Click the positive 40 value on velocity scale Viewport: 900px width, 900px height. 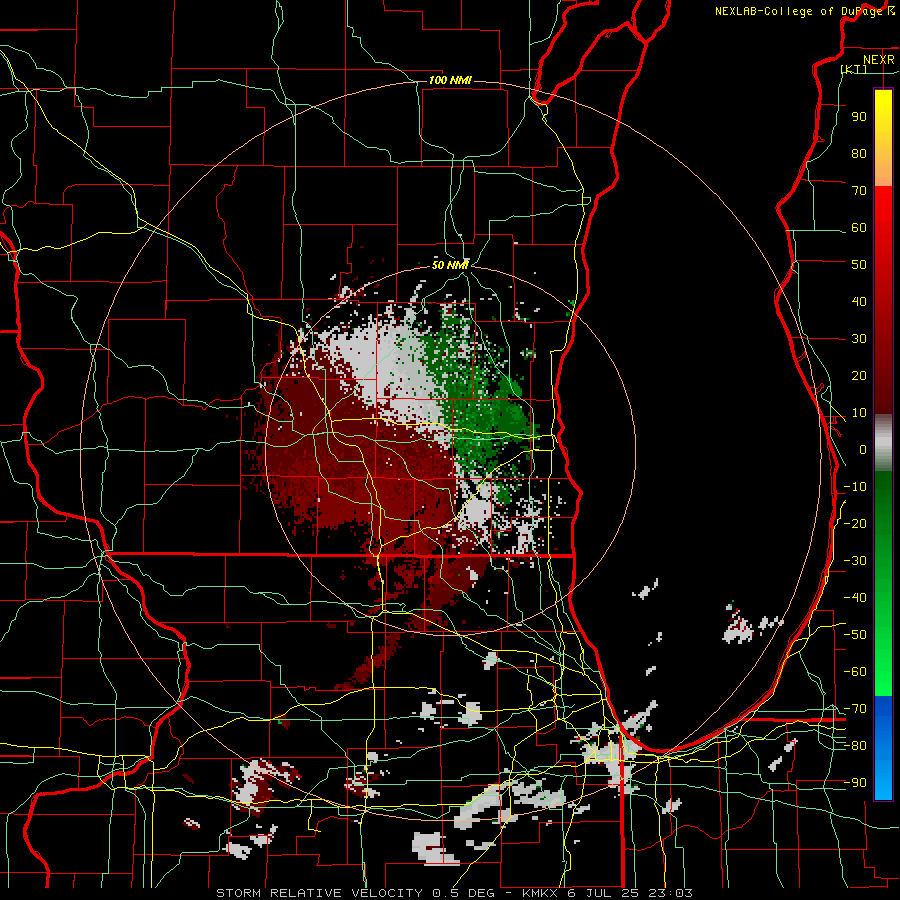click(x=859, y=302)
